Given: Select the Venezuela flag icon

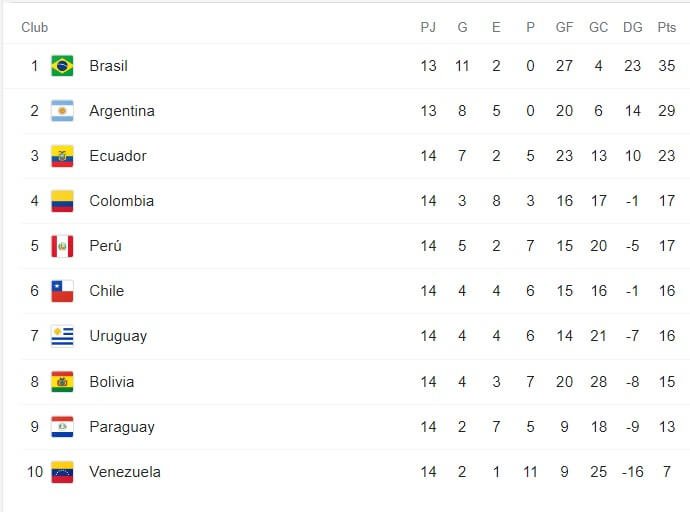Looking at the screenshot, I should point(62,472).
